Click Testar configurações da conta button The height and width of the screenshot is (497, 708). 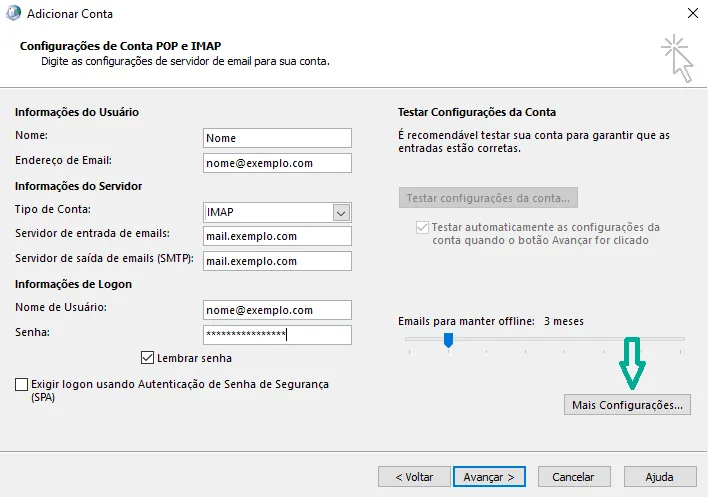click(x=488, y=198)
